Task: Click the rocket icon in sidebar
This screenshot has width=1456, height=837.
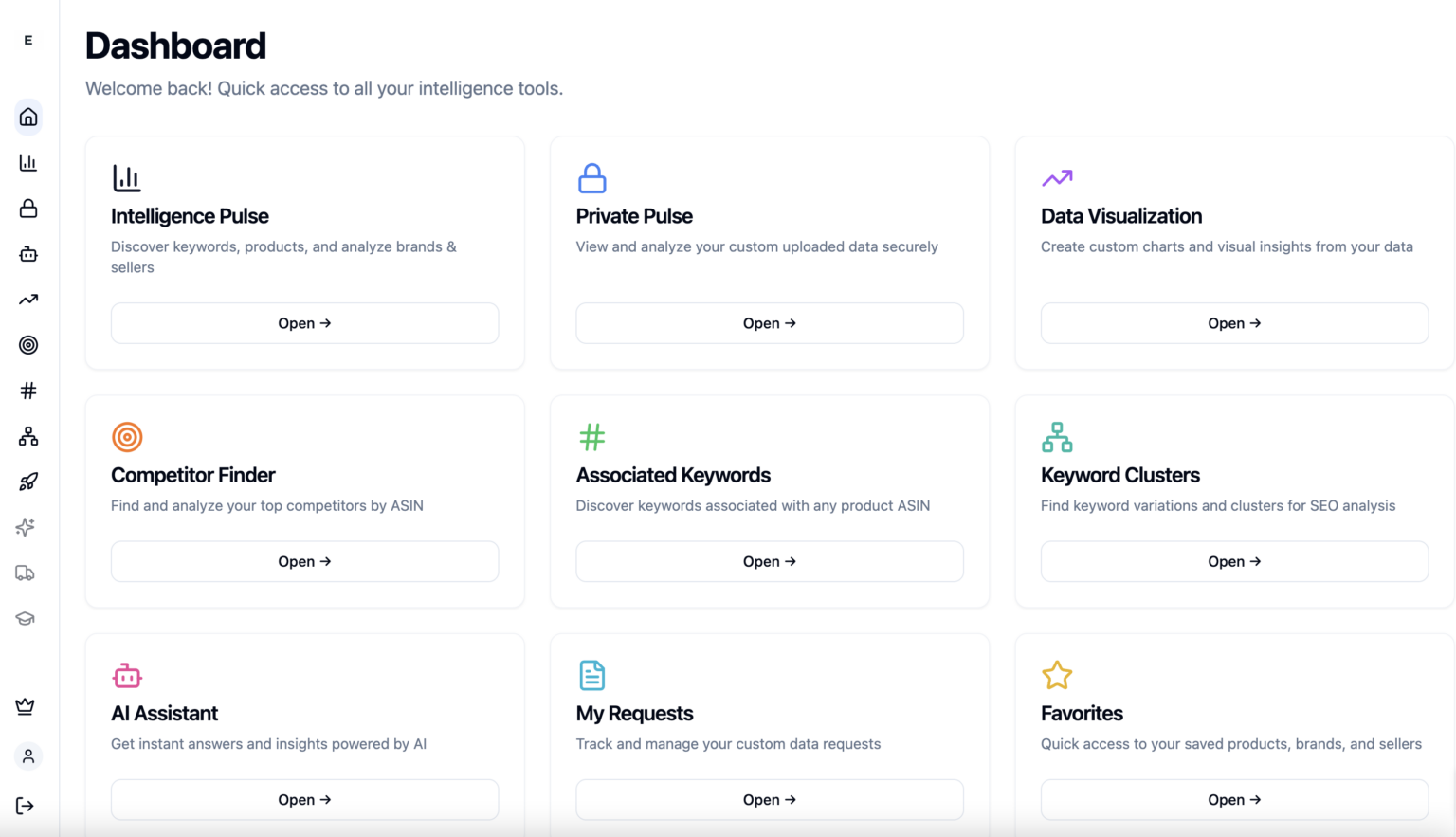Action: point(28,482)
